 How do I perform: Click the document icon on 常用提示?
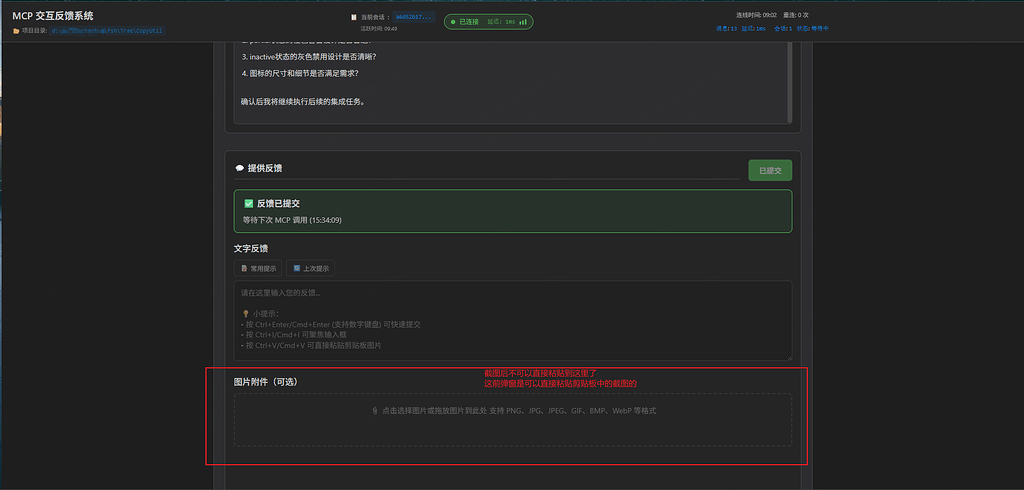[244, 269]
